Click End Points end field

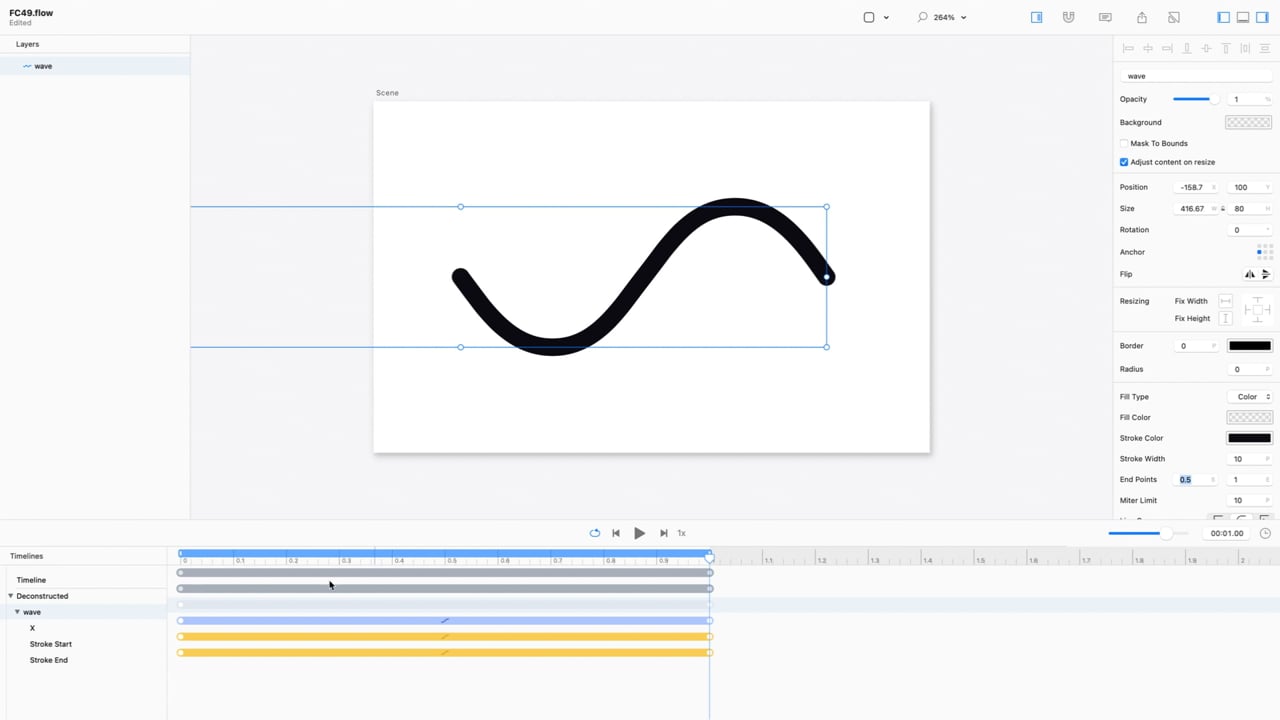click(x=1249, y=480)
